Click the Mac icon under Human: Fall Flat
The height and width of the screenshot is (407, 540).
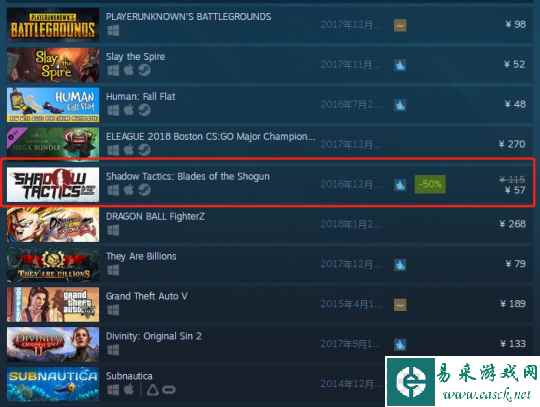(128, 110)
